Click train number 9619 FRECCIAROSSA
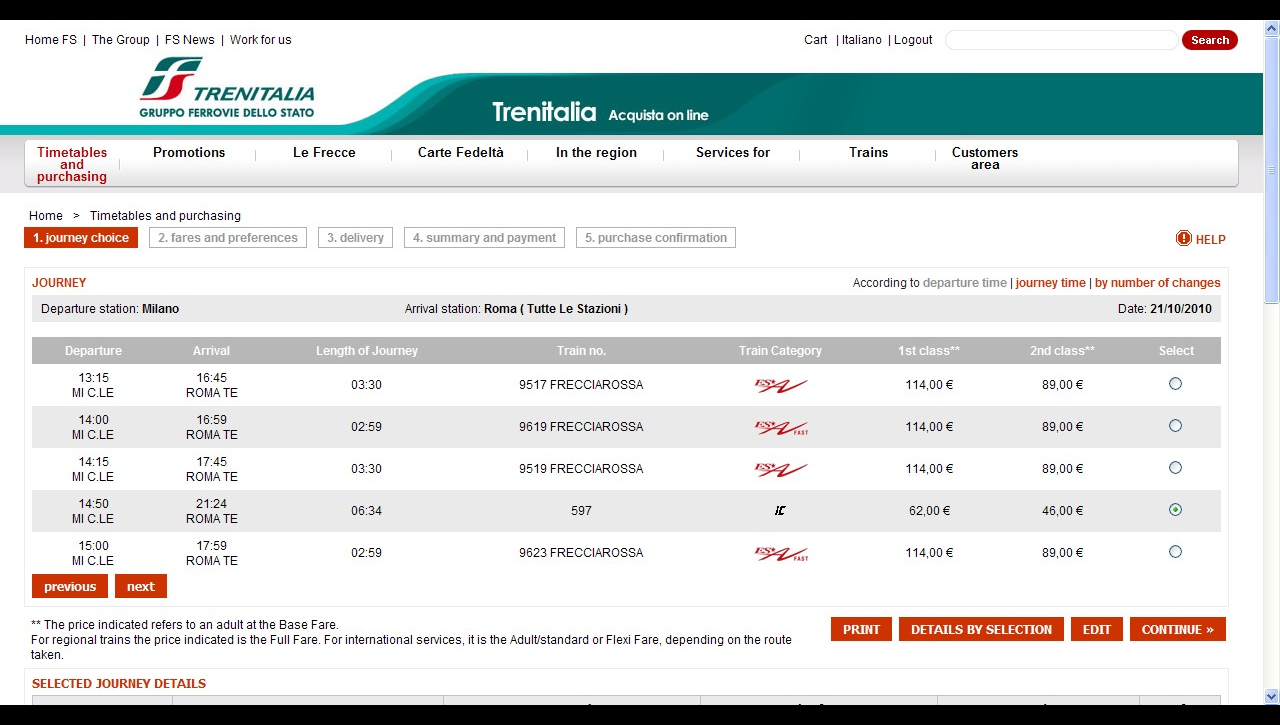 point(581,427)
